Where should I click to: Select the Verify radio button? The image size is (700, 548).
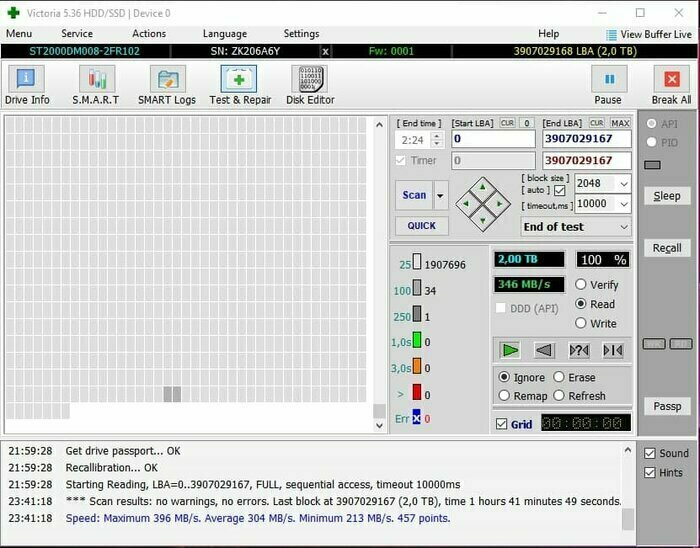(x=580, y=284)
